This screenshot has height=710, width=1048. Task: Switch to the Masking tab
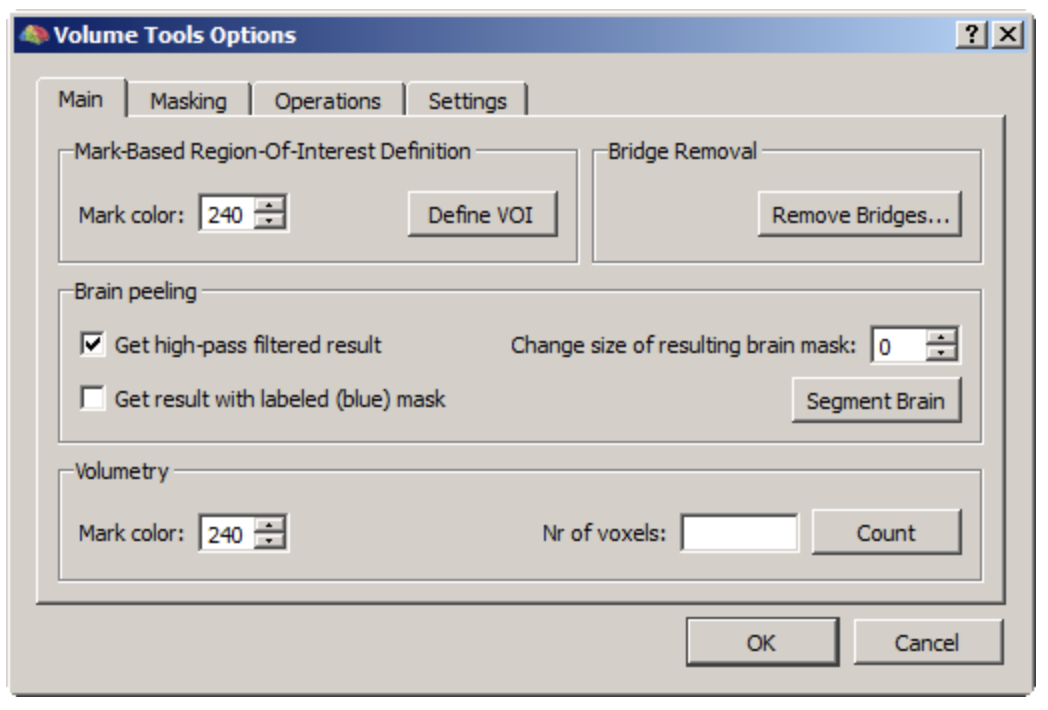coord(188,101)
